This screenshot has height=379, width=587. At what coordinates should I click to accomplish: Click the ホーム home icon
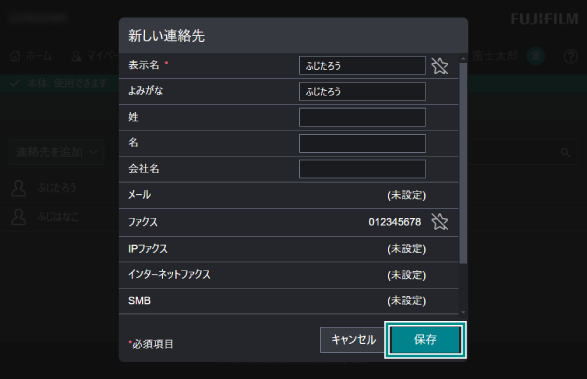click(15, 56)
